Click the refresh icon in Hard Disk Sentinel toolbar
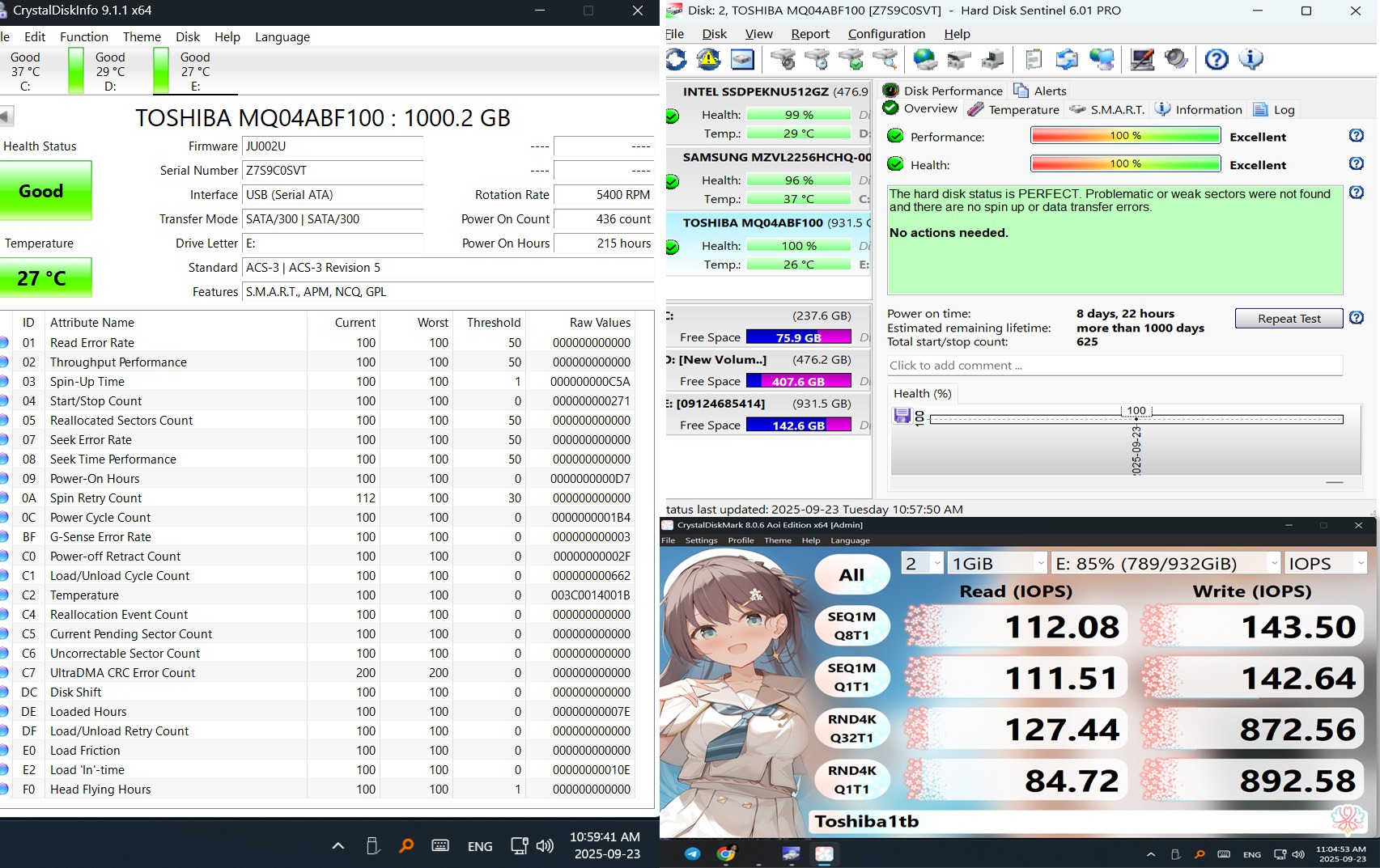 [x=676, y=59]
